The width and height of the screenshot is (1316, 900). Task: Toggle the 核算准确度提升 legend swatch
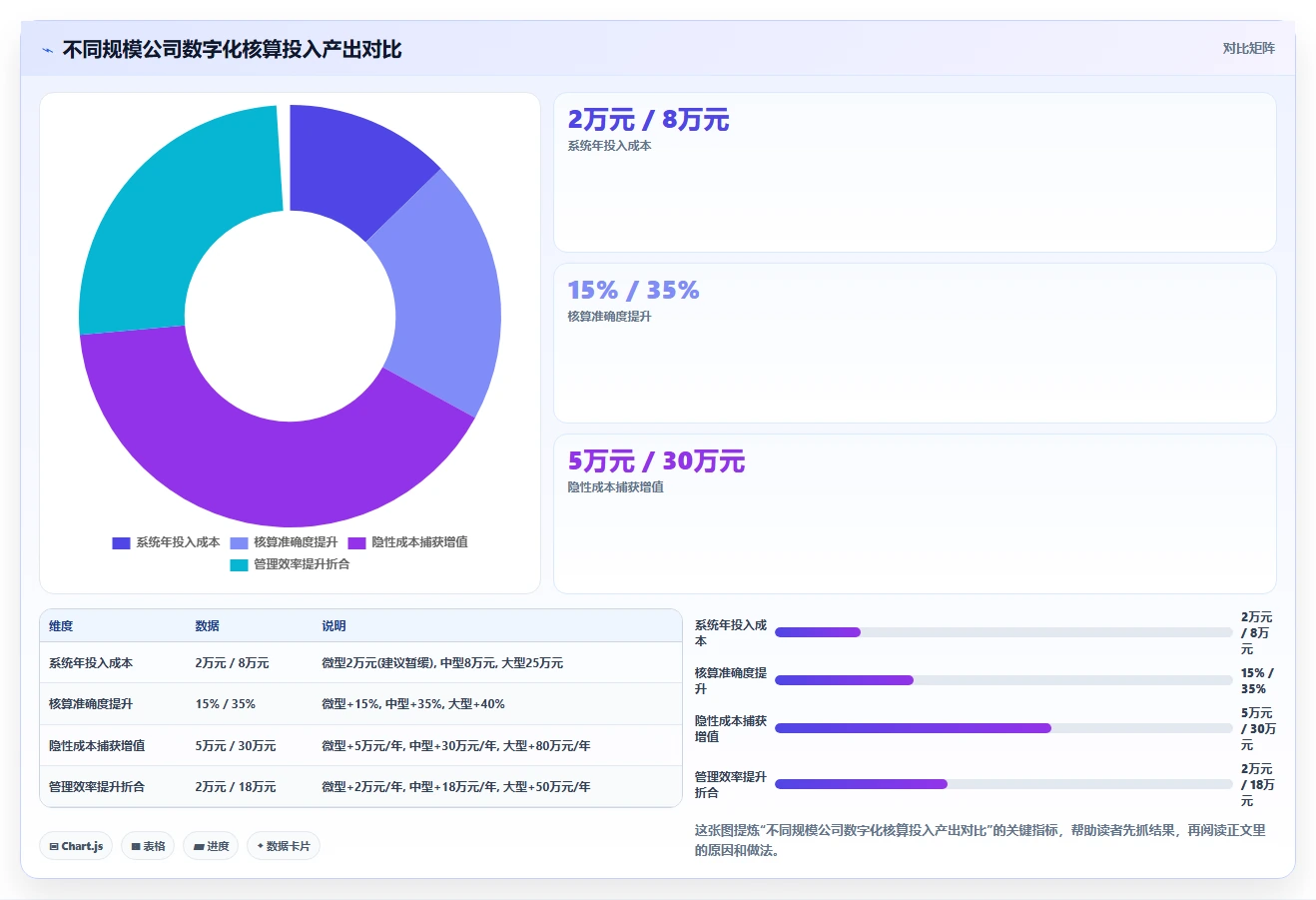point(239,542)
